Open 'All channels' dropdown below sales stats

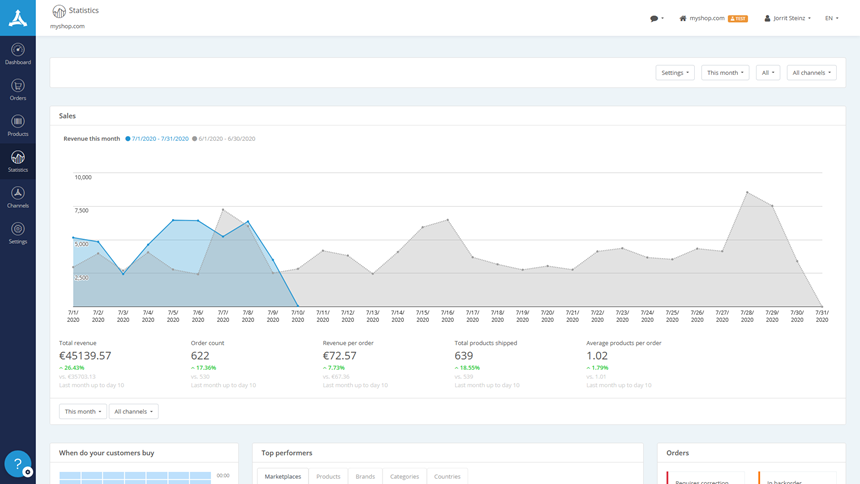pyautogui.click(x=133, y=411)
